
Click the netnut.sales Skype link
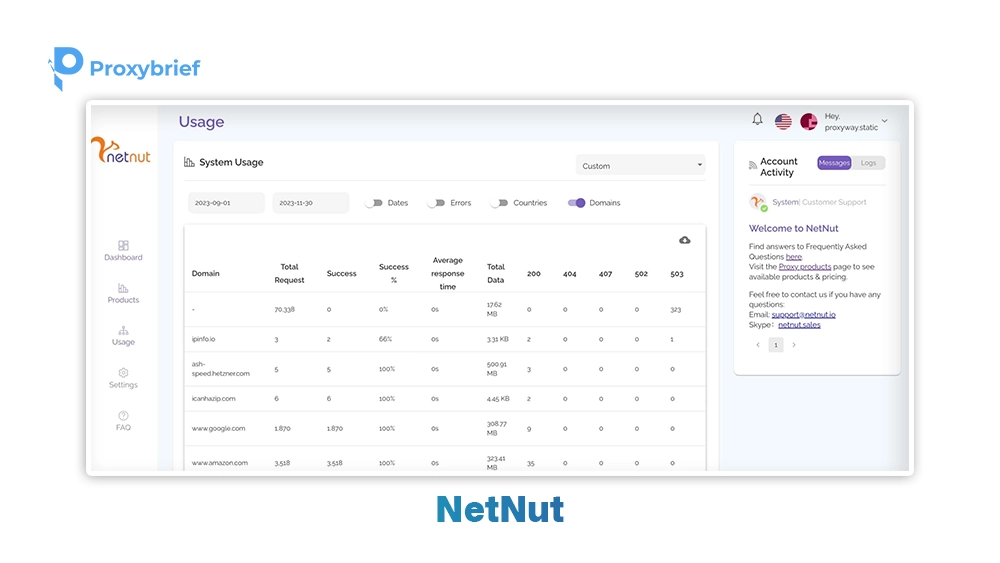tap(799, 325)
